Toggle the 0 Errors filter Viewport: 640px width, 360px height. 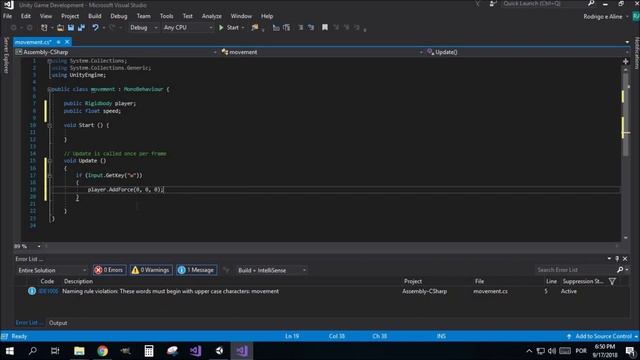point(109,270)
